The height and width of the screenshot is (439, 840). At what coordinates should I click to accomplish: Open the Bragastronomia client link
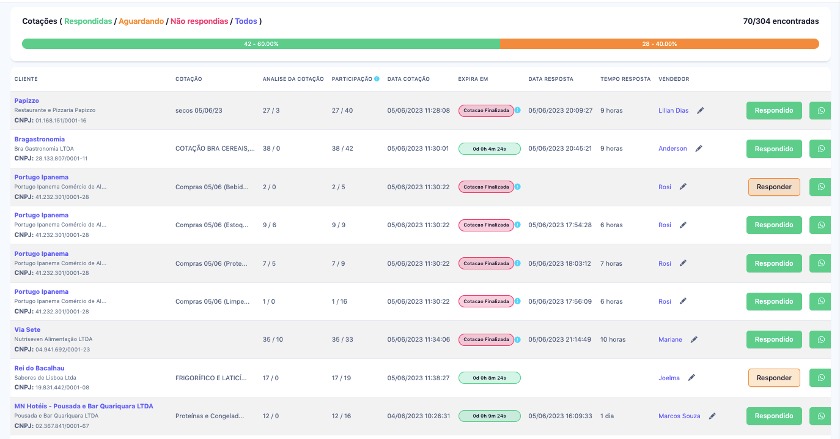click(39, 139)
